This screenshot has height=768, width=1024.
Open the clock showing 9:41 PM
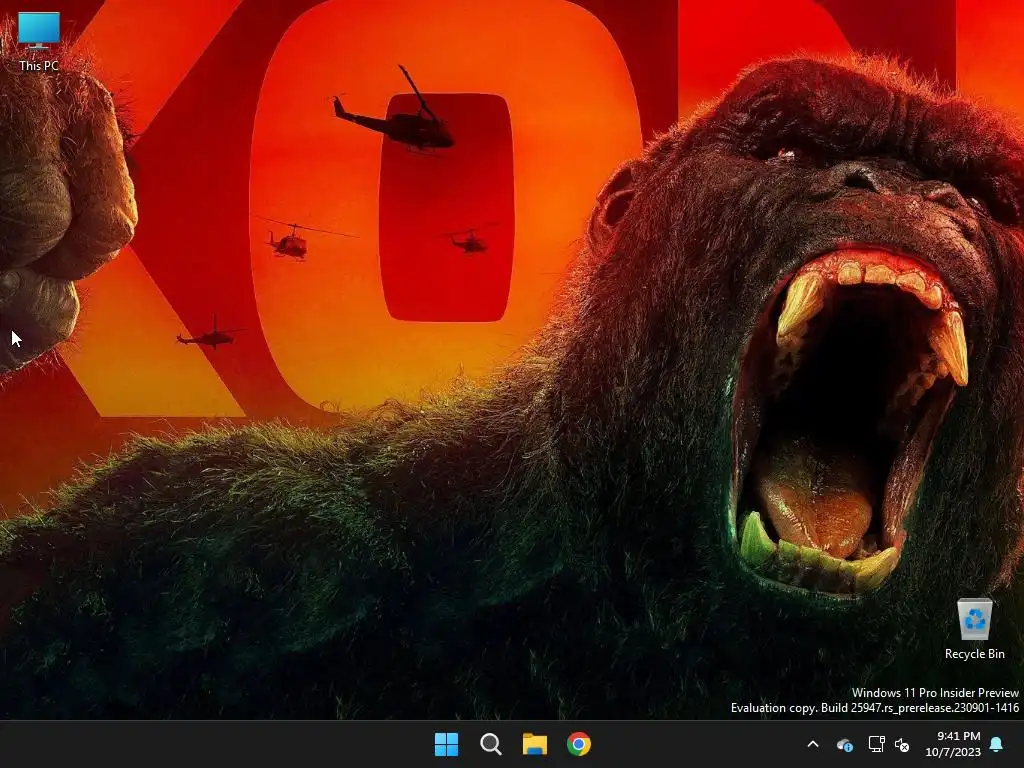[953, 744]
